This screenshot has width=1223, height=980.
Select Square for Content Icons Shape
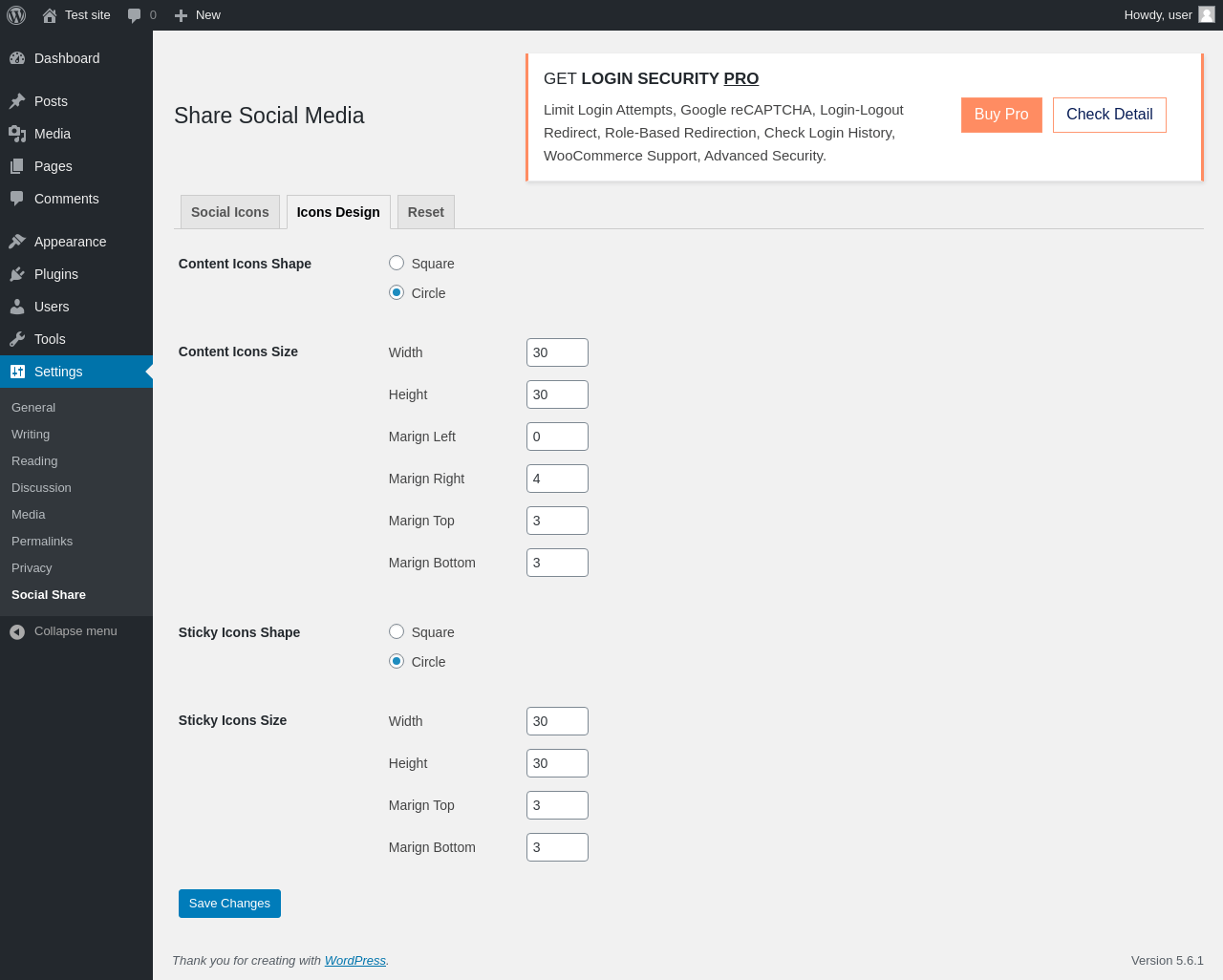(397, 263)
